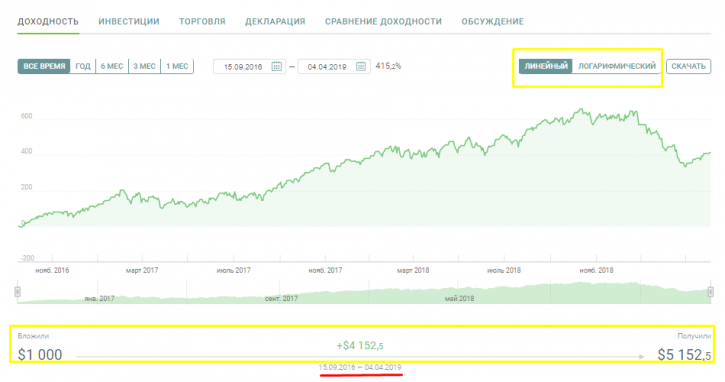Select the 1 мес period
The height and width of the screenshot is (382, 725).
[x=177, y=66]
